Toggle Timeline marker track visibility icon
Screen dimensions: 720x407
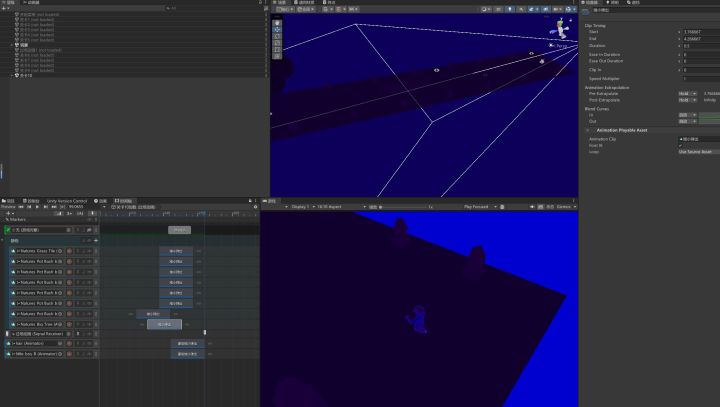click(92, 214)
